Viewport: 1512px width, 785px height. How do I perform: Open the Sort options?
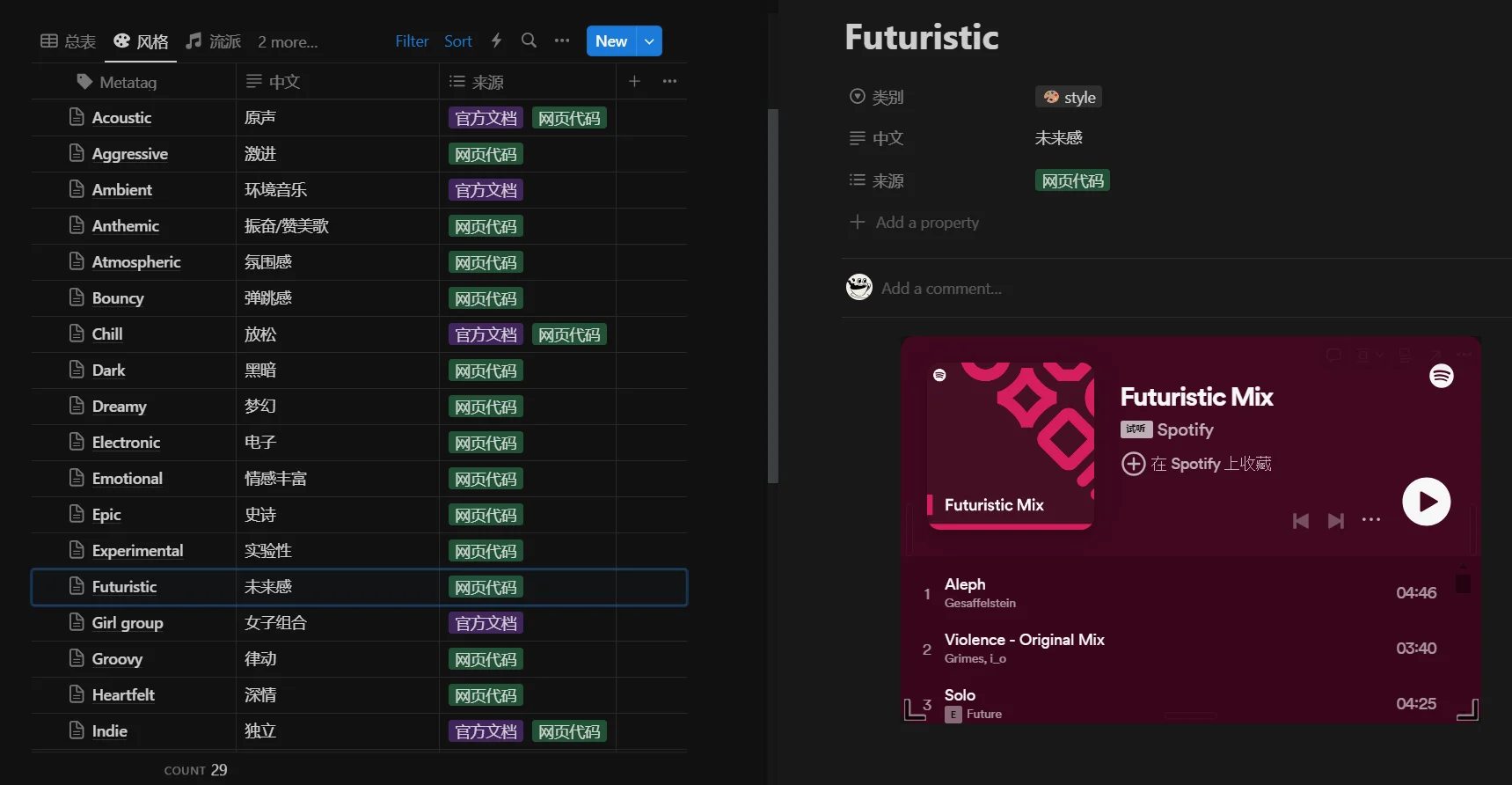(x=458, y=41)
